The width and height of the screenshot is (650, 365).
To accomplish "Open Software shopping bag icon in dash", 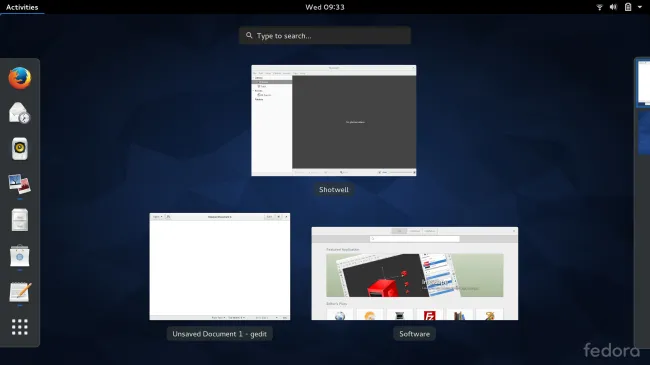I will [x=19, y=256].
